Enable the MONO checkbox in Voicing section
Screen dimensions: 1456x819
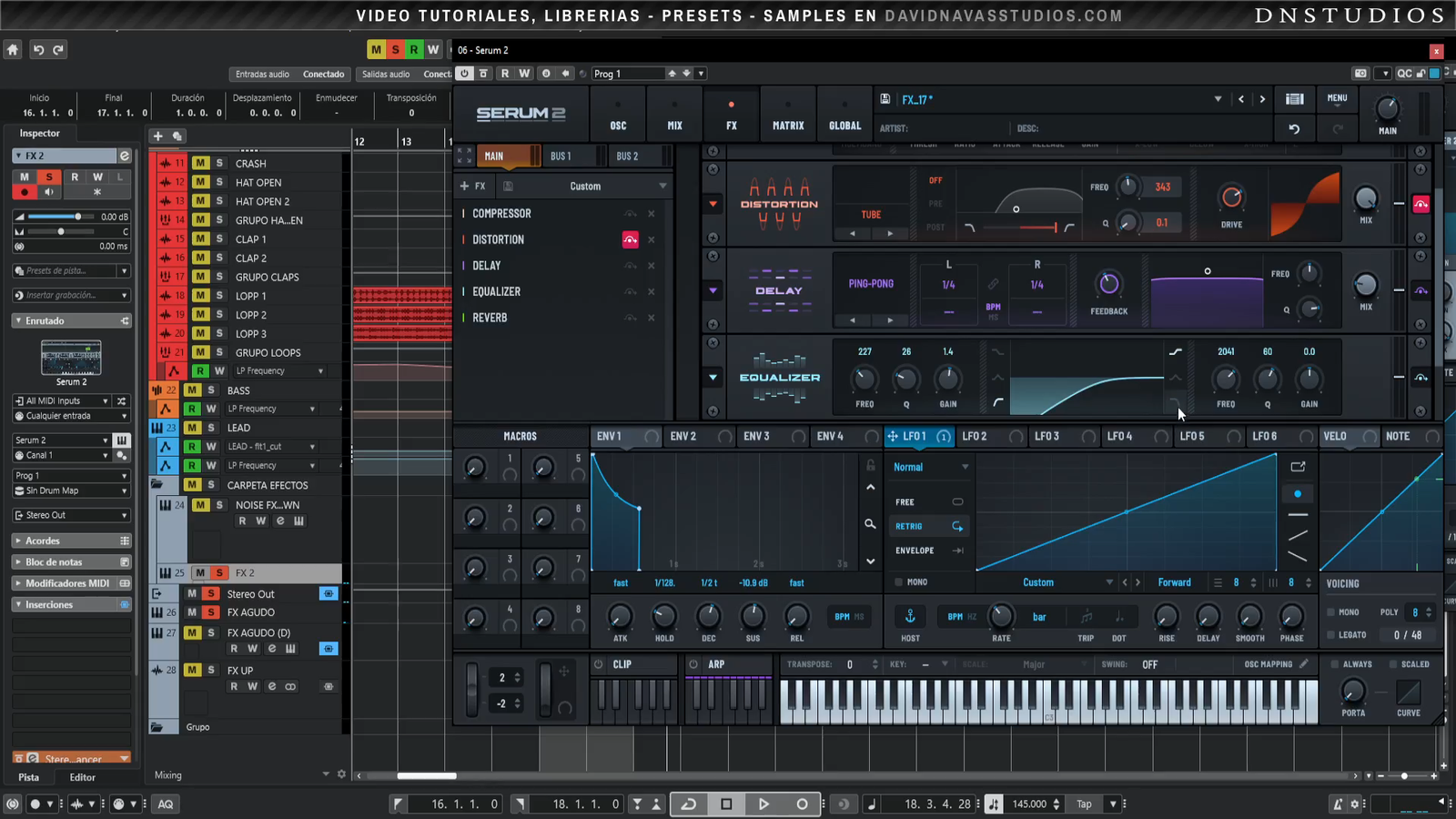1331,612
